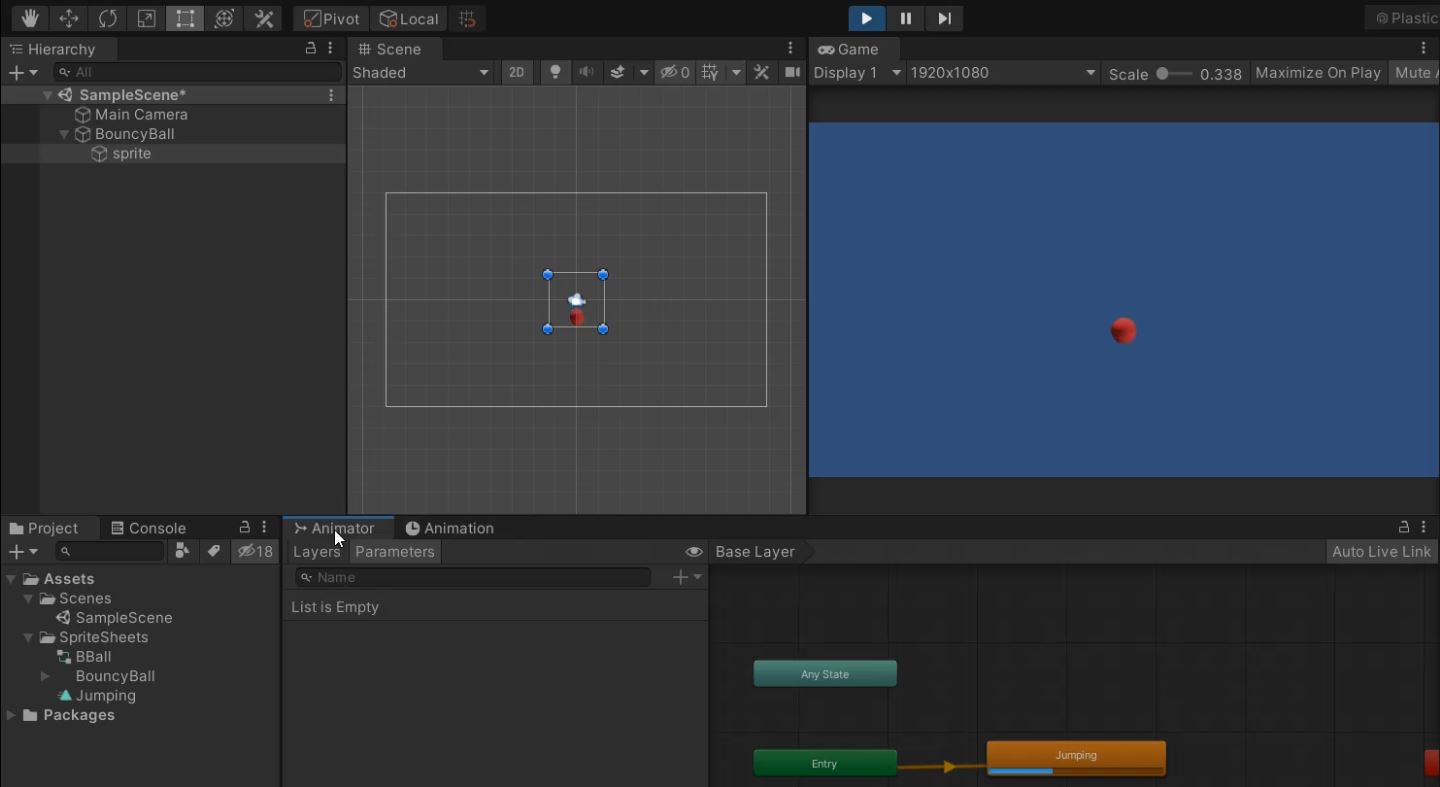Adjust the Game view Scale slider
The width and height of the screenshot is (1440, 787).
coord(1163,73)
